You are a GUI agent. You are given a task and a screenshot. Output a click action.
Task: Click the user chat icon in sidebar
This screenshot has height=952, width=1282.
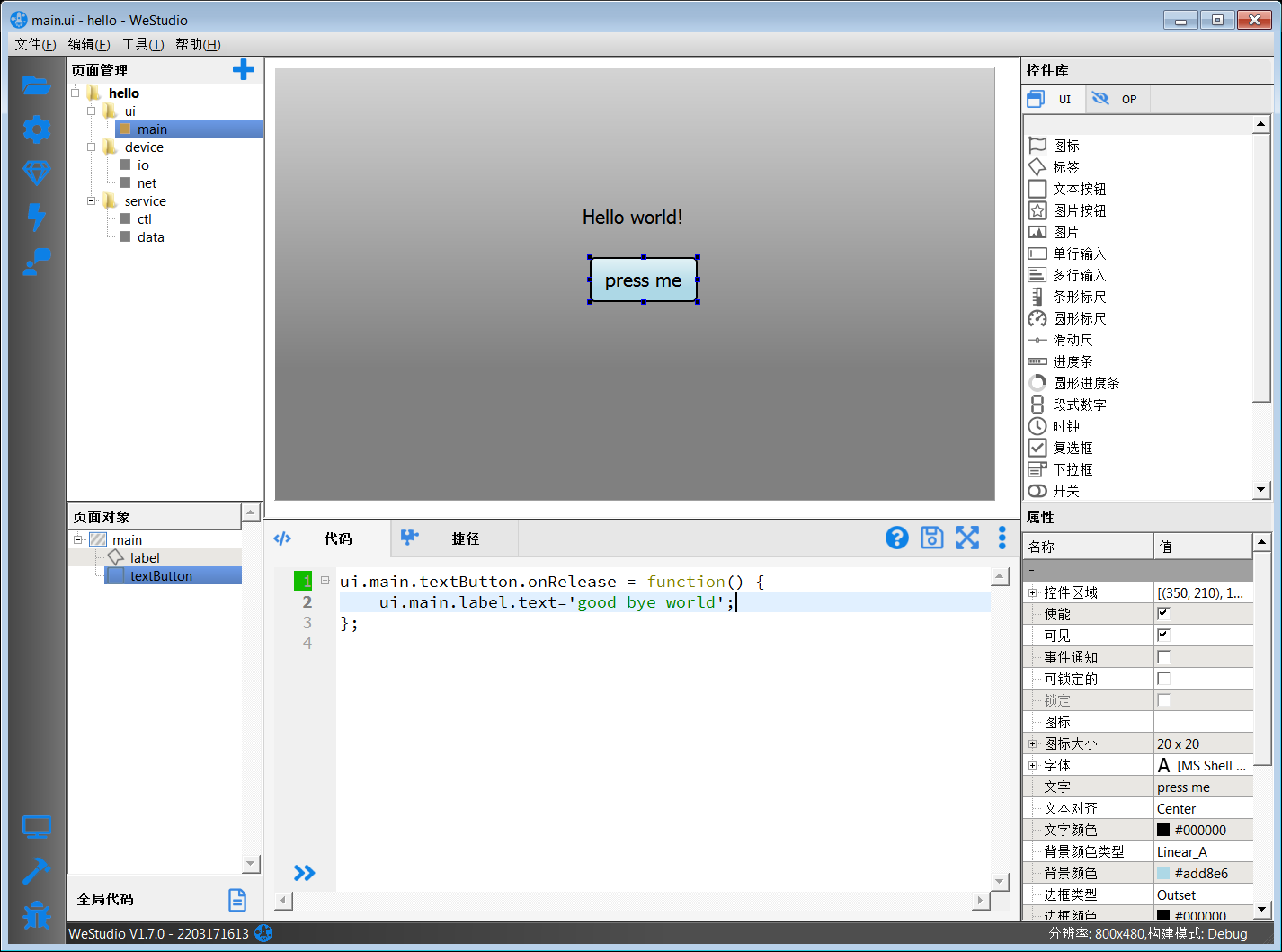[x=36, y=261]
